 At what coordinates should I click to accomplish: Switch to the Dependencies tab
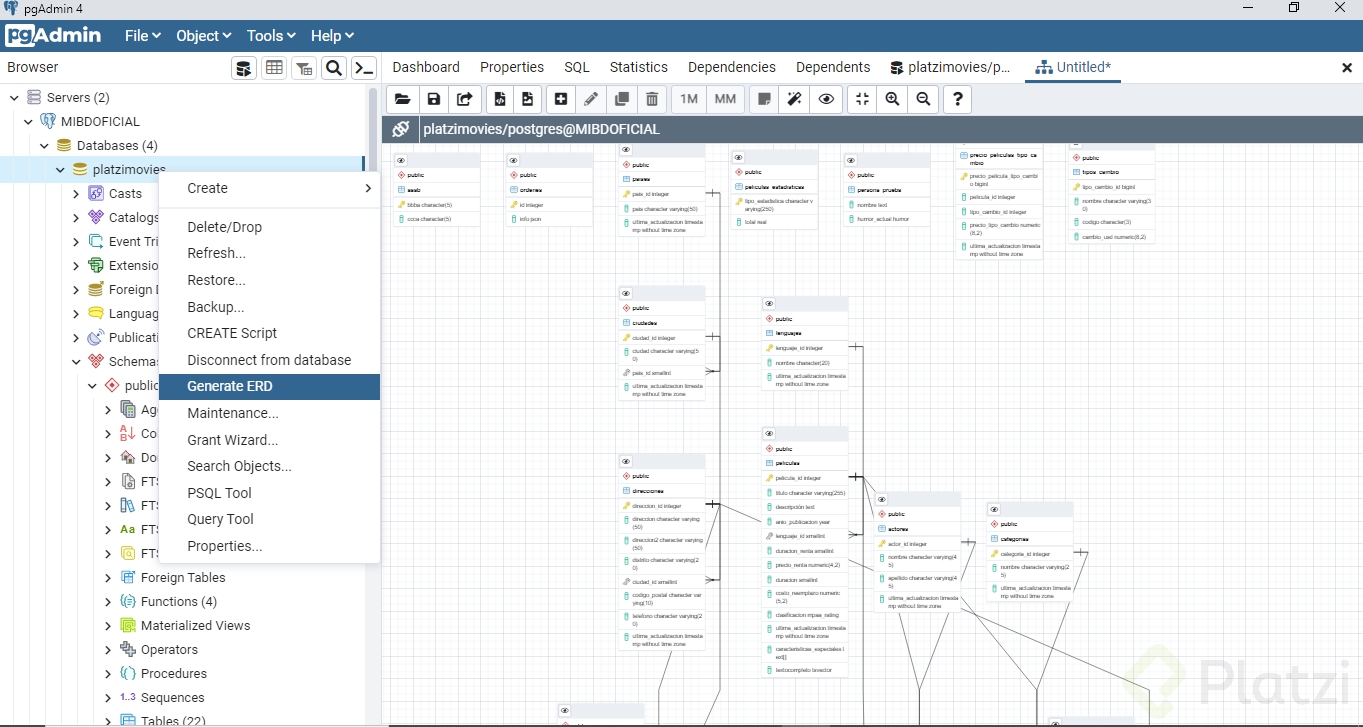tap(732, 67)
